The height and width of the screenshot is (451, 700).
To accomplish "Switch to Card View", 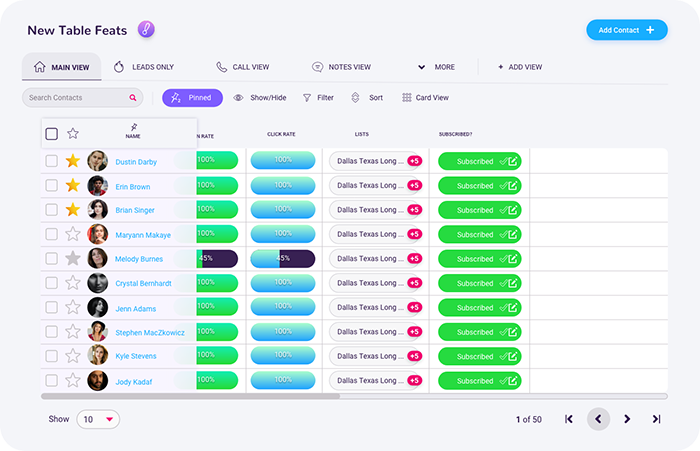I will point(425,97).
